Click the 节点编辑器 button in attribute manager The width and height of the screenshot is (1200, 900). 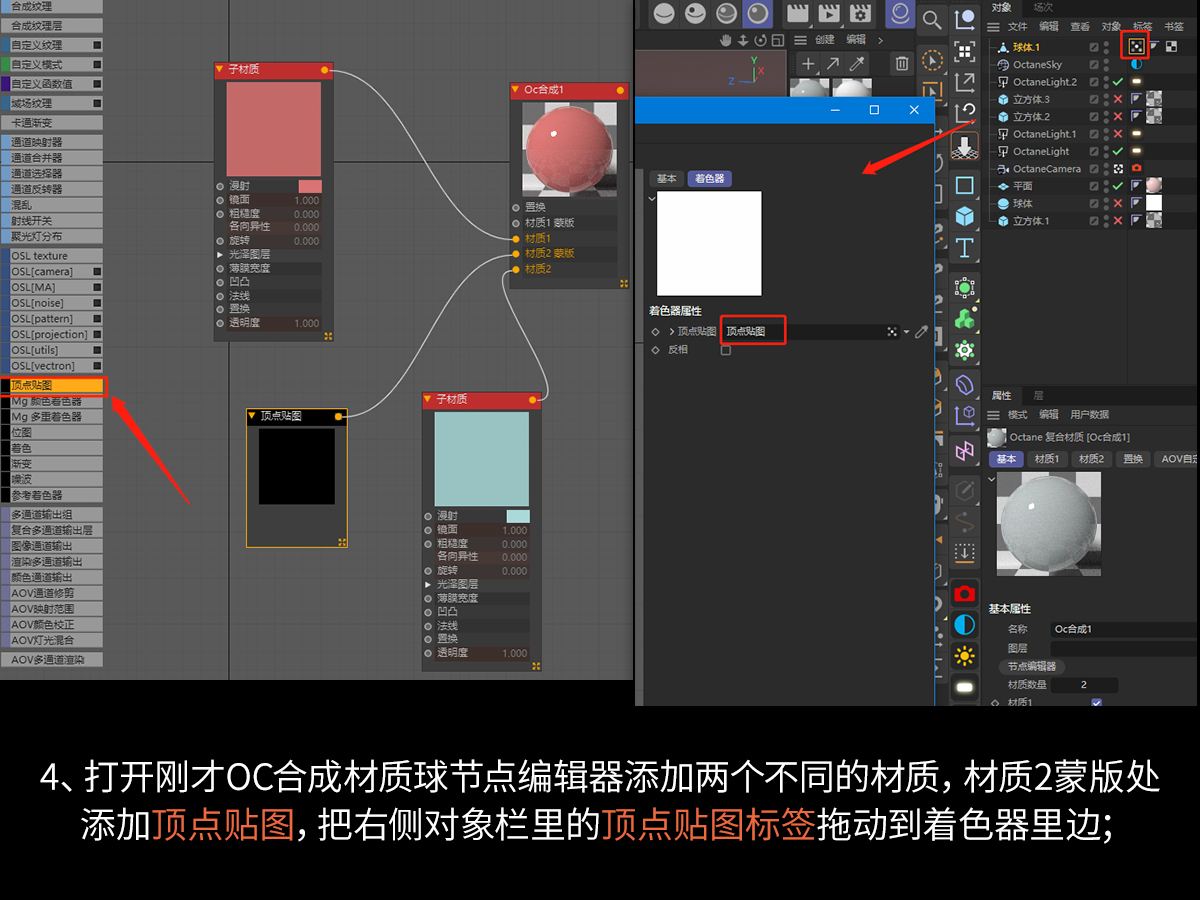[1033, 666]
